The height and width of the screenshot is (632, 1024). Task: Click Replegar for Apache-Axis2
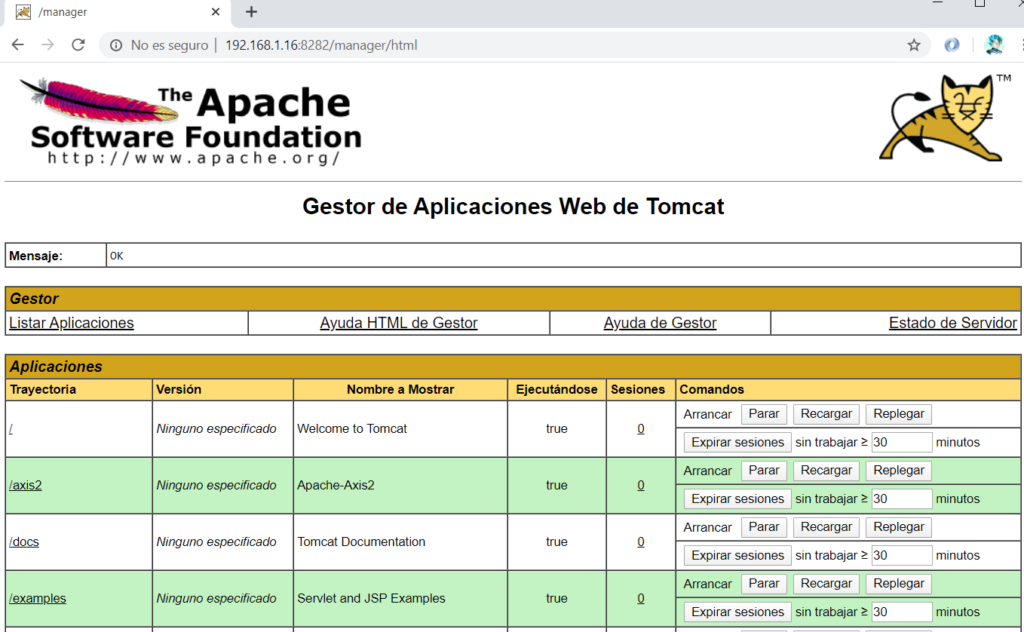click(899, 471)
